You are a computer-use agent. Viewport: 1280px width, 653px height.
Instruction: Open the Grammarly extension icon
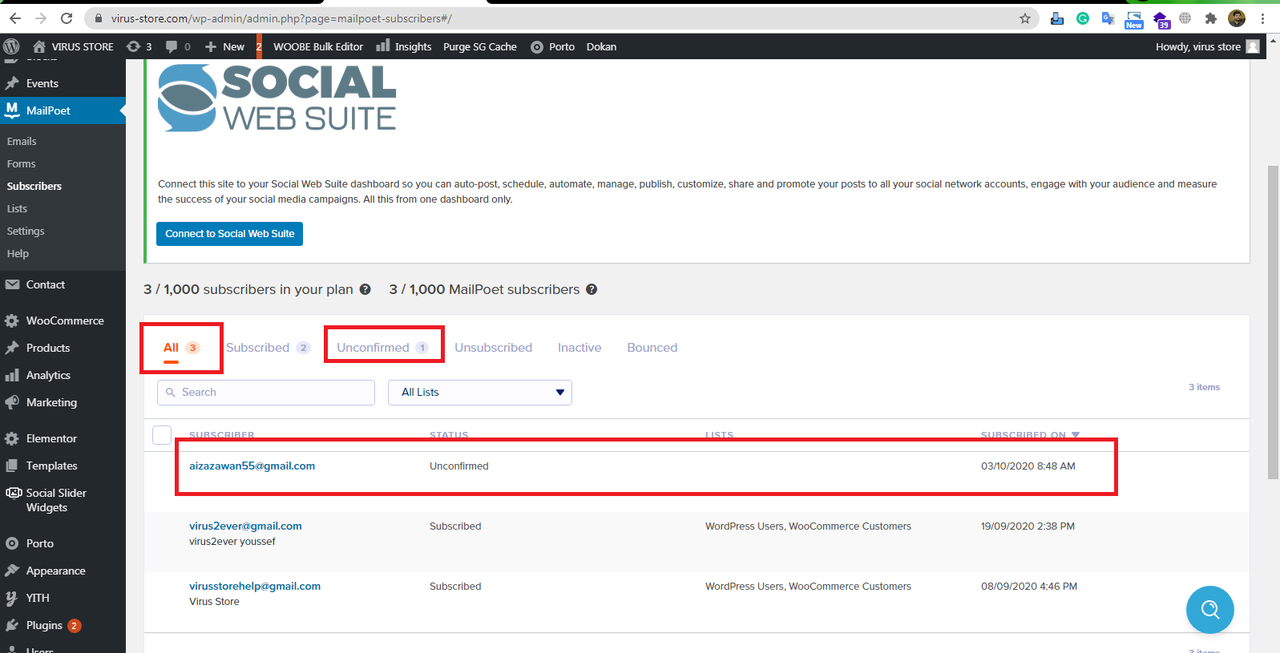(1083, 18)
